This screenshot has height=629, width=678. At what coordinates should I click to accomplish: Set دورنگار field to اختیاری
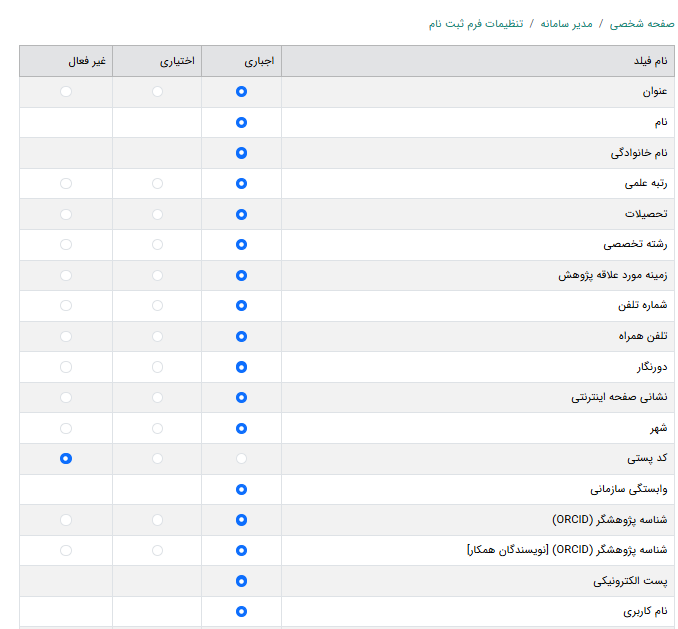(157, 367)
